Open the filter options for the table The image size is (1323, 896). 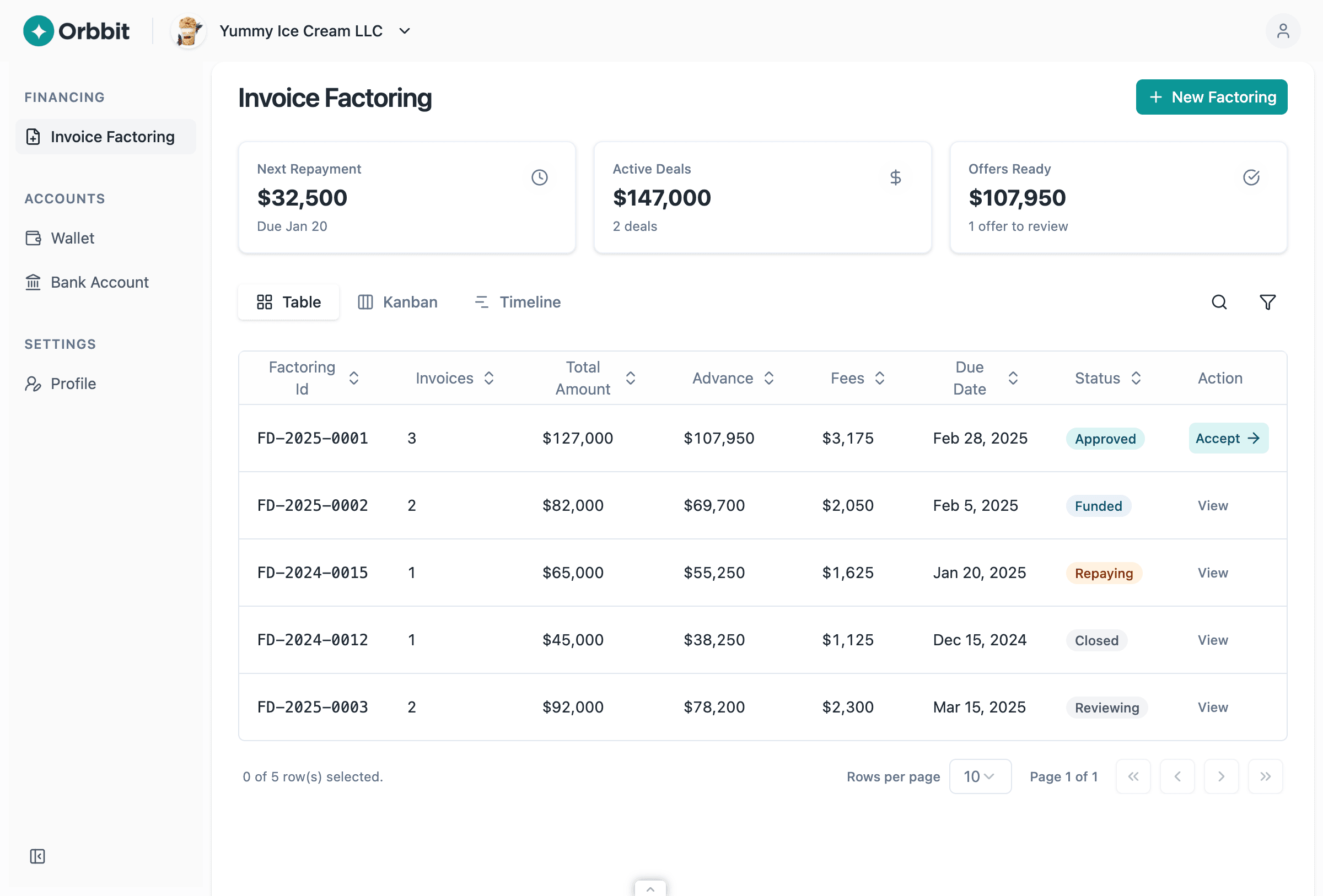1267,302
